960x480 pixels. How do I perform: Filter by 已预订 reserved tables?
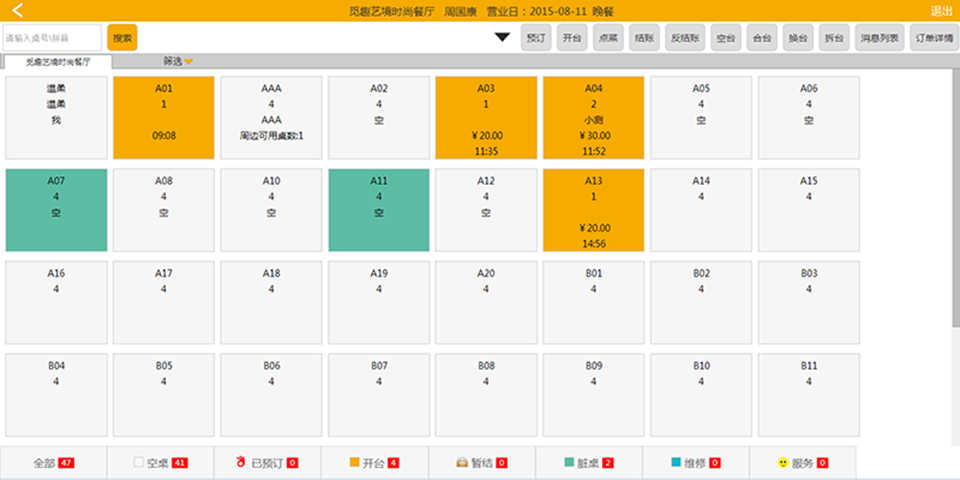[268, 463]
